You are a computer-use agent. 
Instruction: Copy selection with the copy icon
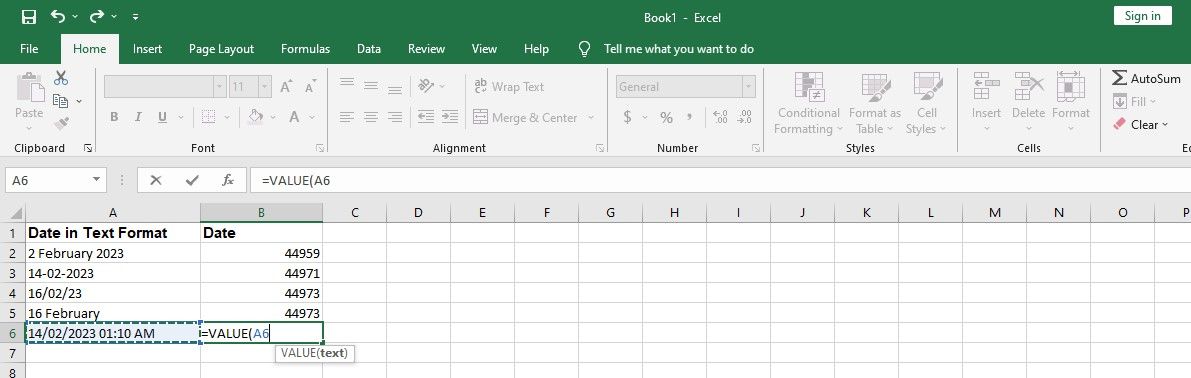61,100
